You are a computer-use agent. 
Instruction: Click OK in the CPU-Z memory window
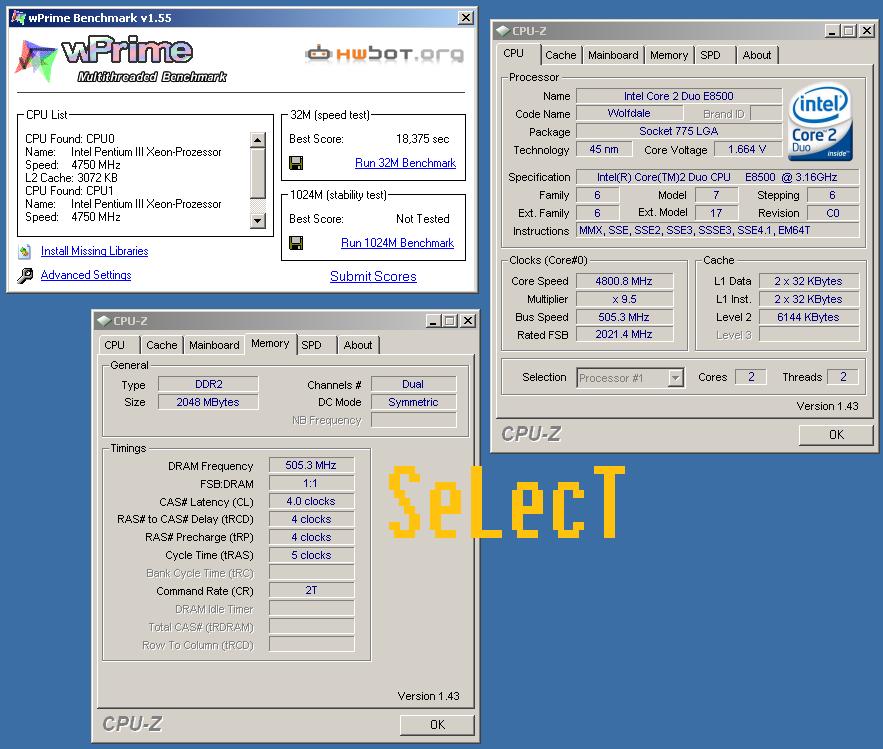pyautogui.click(x=438, y=725)
